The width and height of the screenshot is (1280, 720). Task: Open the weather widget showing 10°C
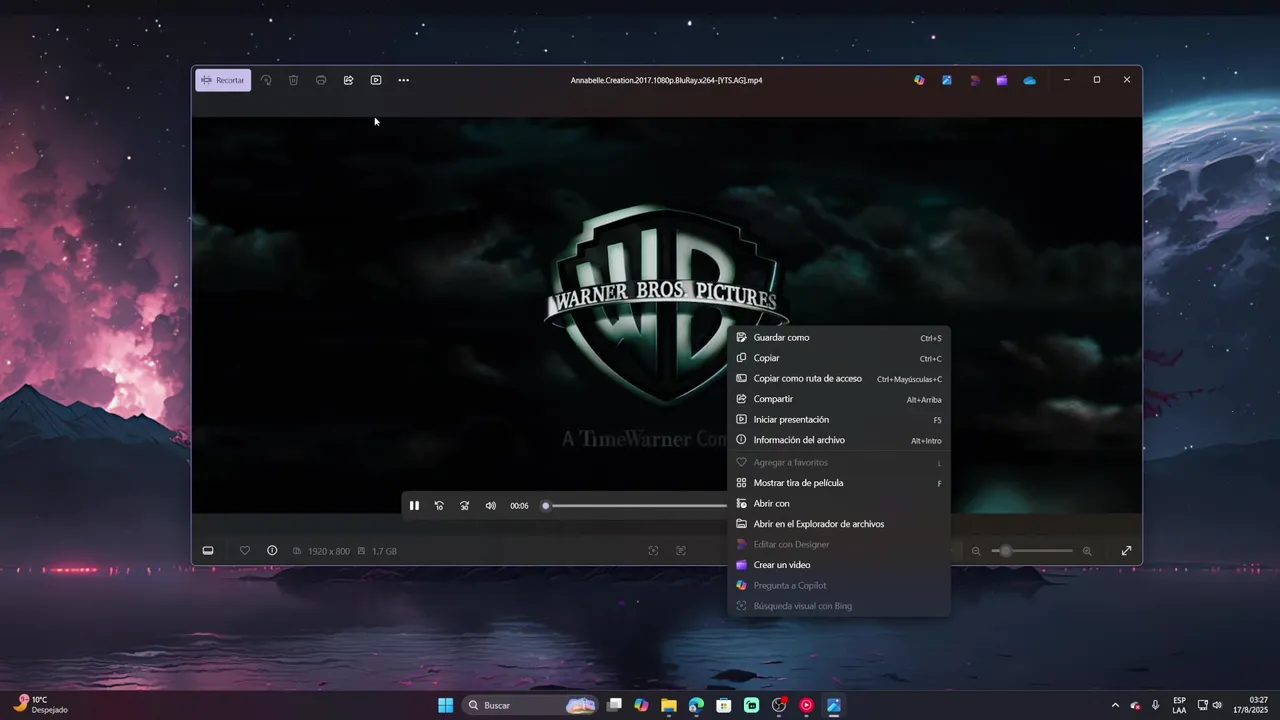tap(40, 705)
